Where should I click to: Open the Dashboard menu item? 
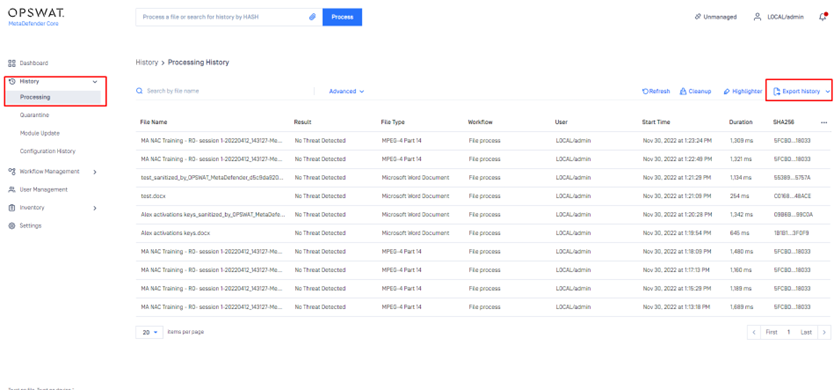coord(34,63)
